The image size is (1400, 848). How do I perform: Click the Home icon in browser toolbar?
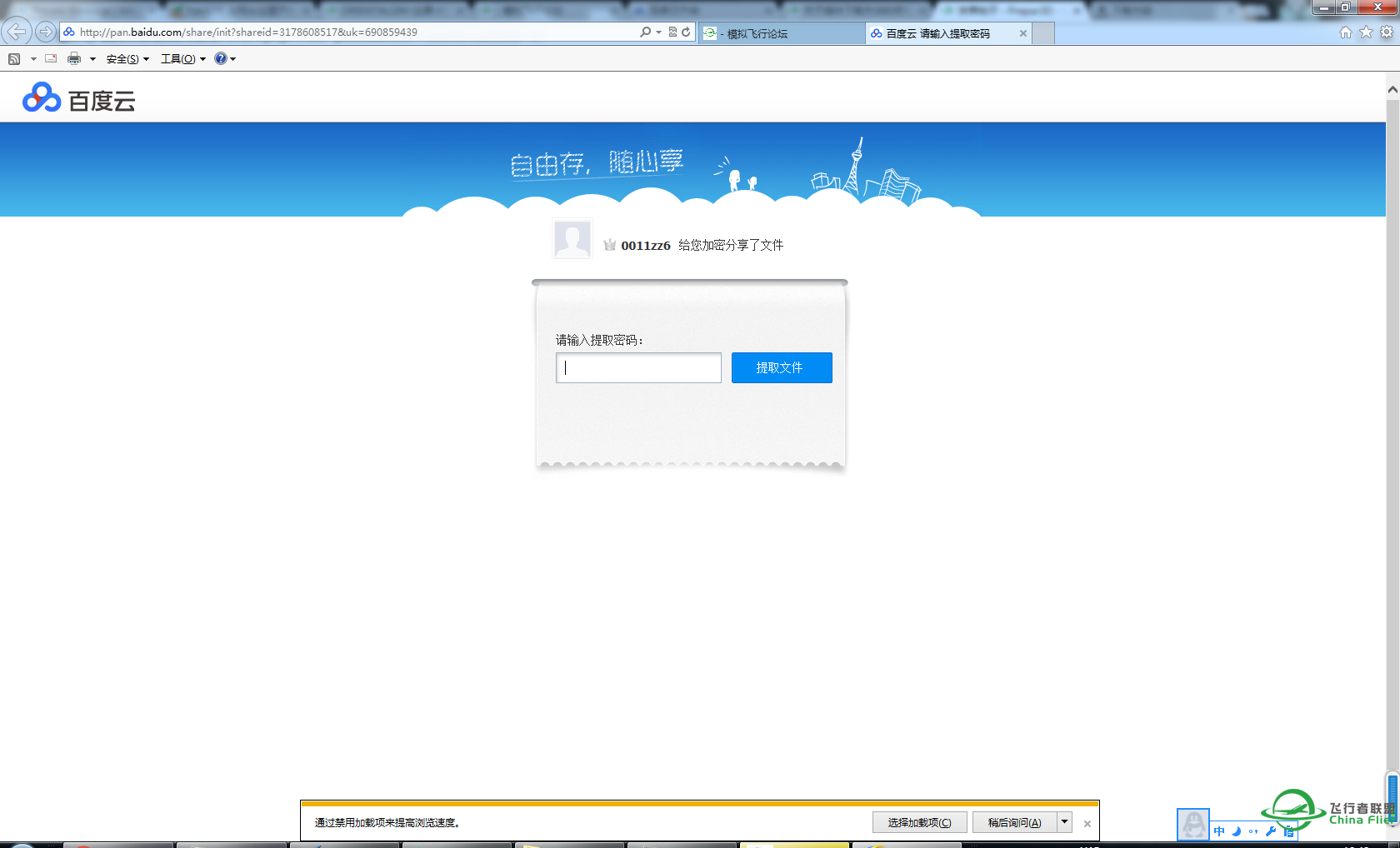point(1345,32)
